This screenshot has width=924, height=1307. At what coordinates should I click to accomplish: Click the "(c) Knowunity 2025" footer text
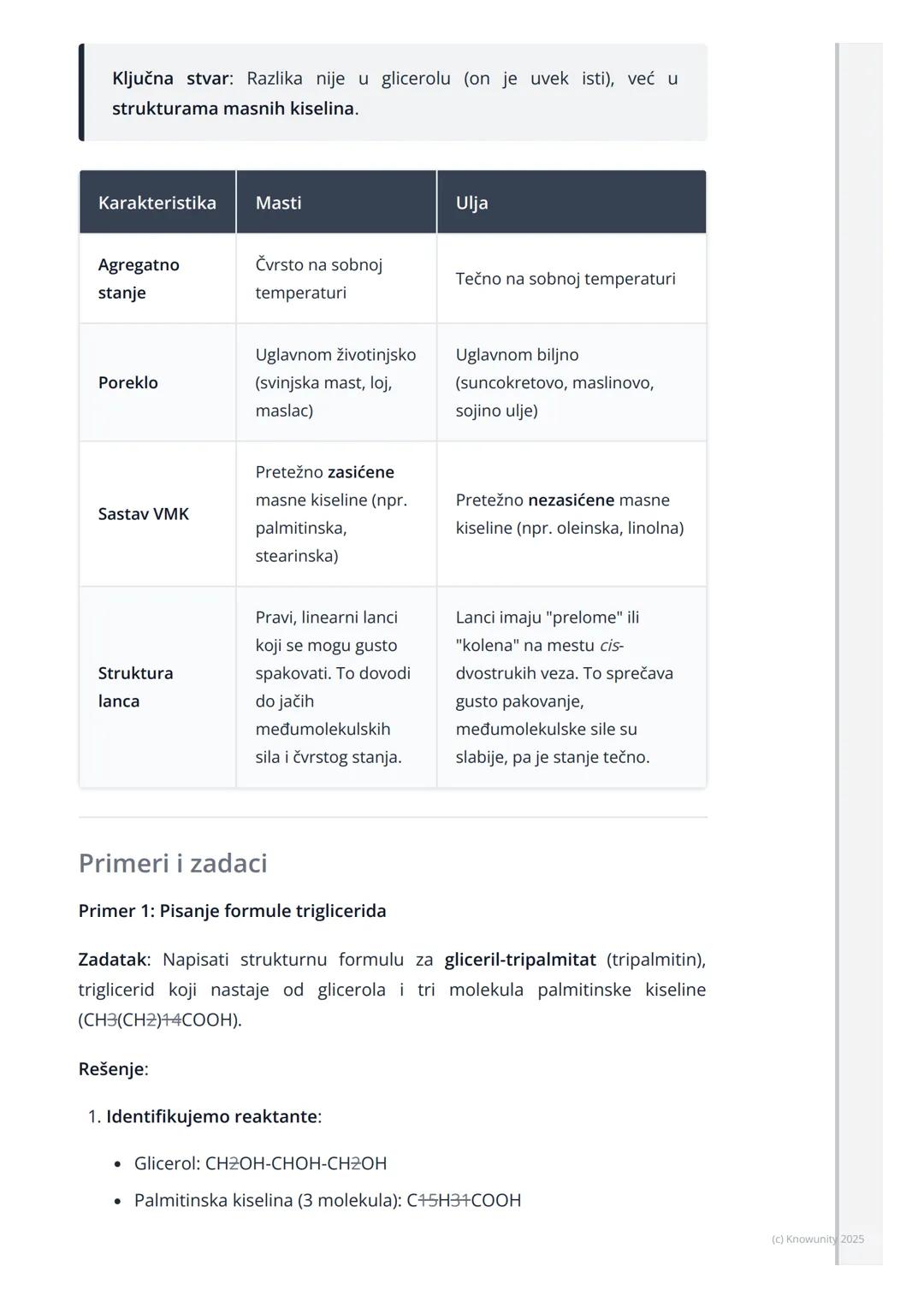(817, 1239)
